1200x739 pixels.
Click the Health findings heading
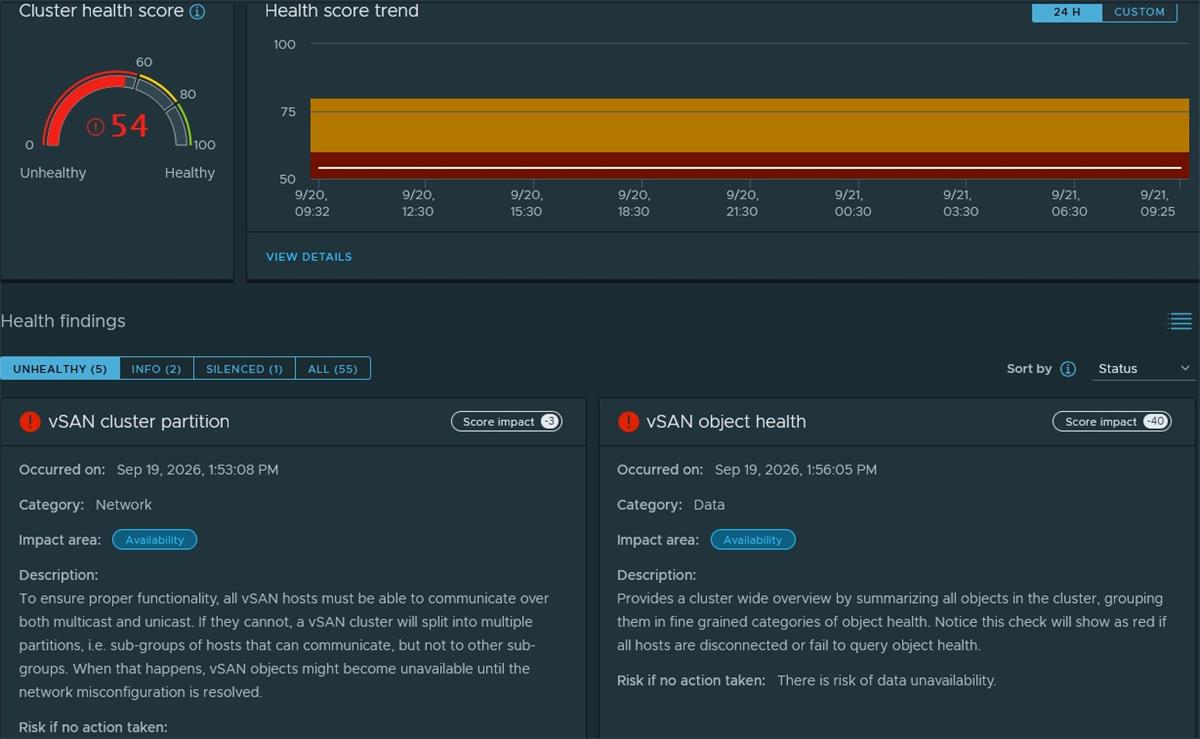(x=63, y=321)
